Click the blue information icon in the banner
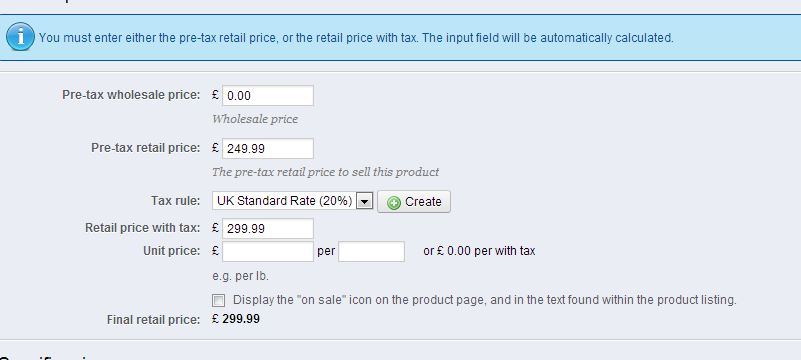This screenshot has width=801, height=360. [x=20, y=37]
